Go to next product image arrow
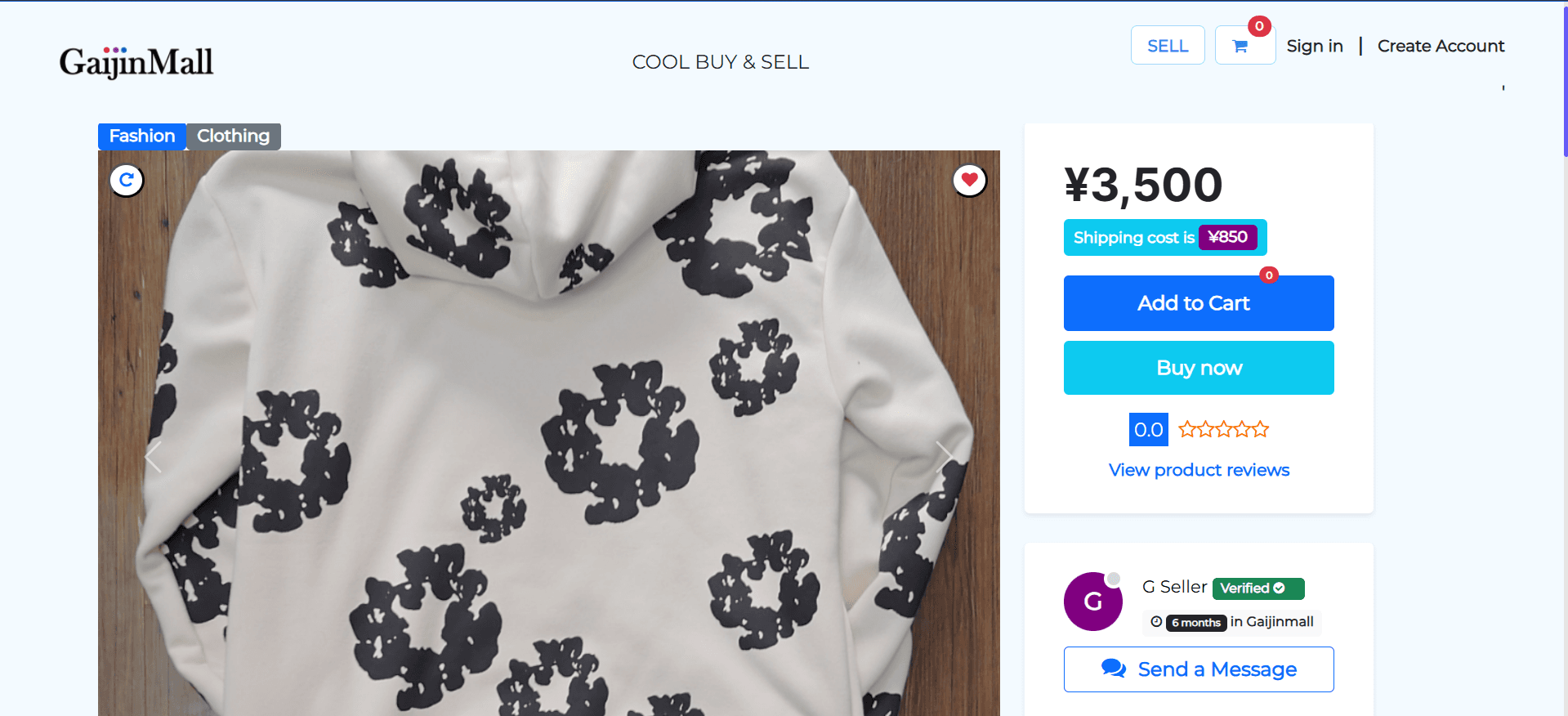The width and height of the screenshot is (1568, 716). point(944,456)
